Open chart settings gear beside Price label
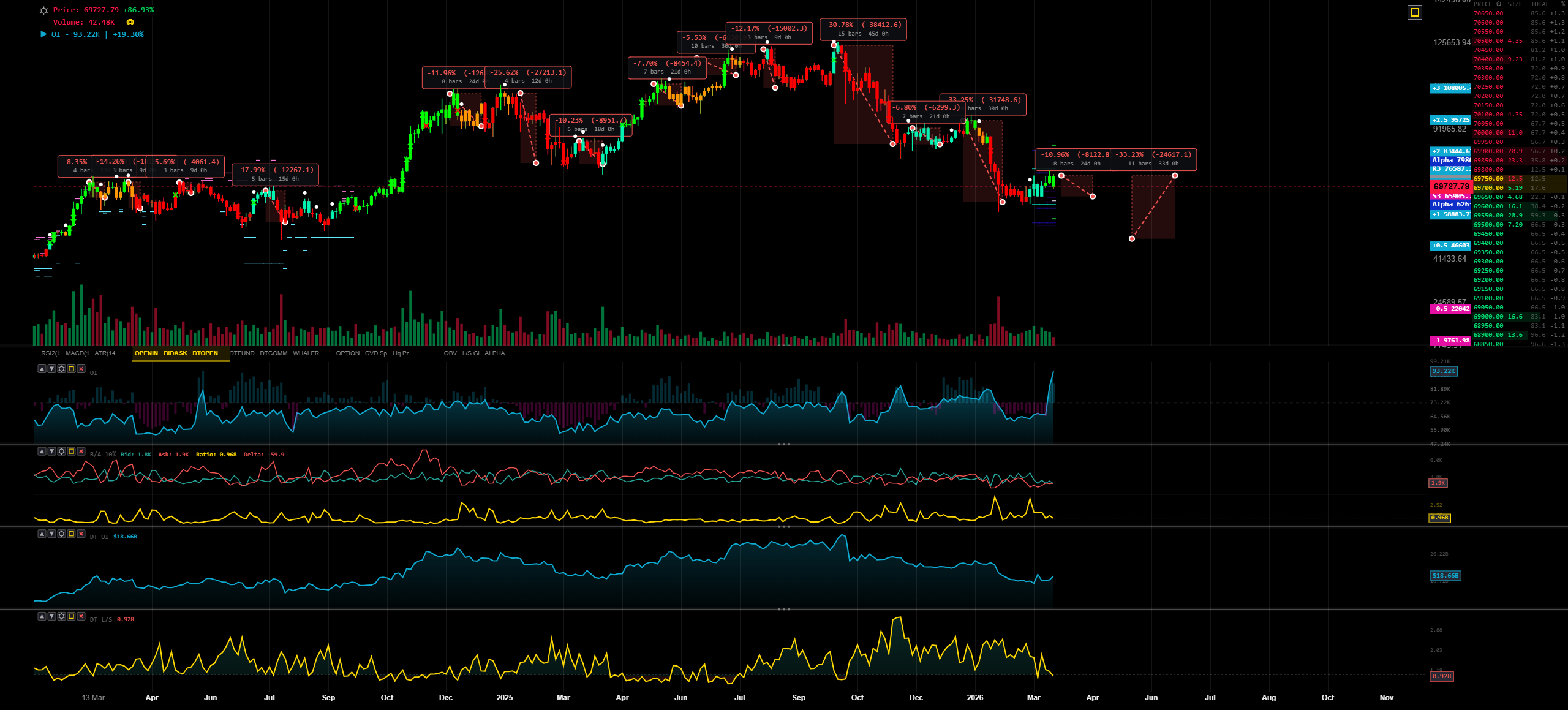 click(x=43, y=10)
